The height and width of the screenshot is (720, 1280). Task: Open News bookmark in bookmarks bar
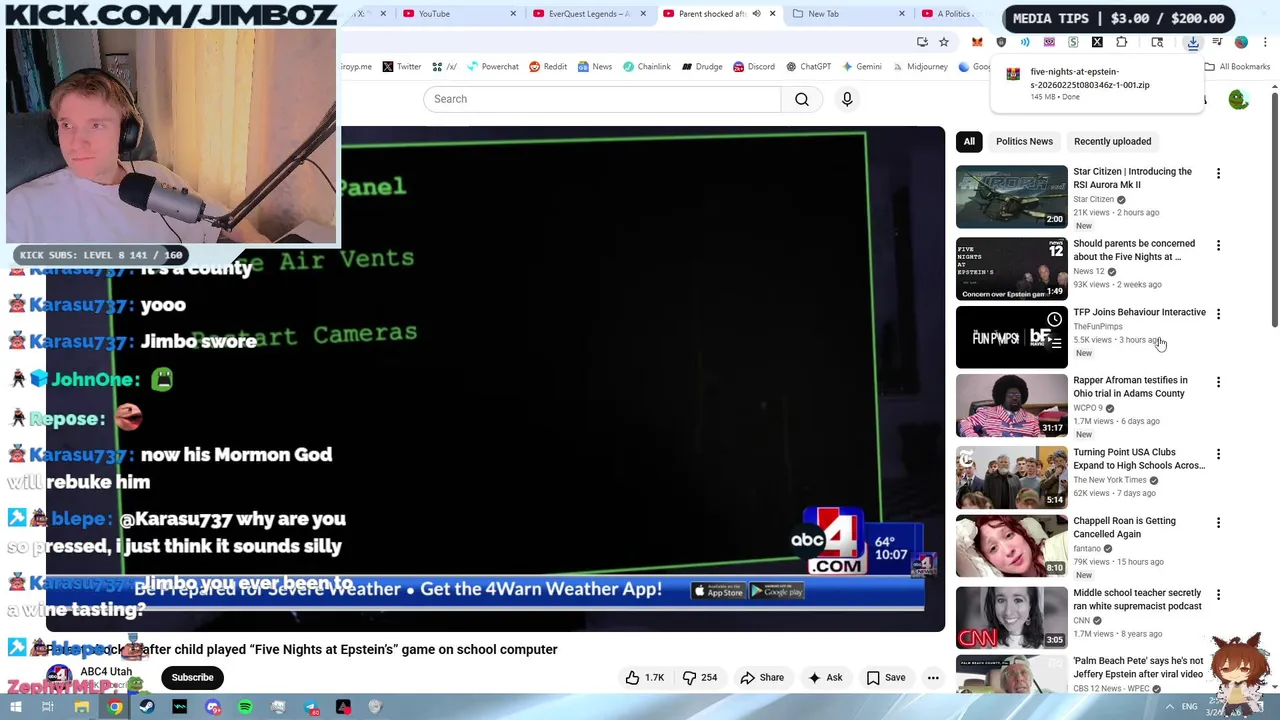[x=594, y=67]
